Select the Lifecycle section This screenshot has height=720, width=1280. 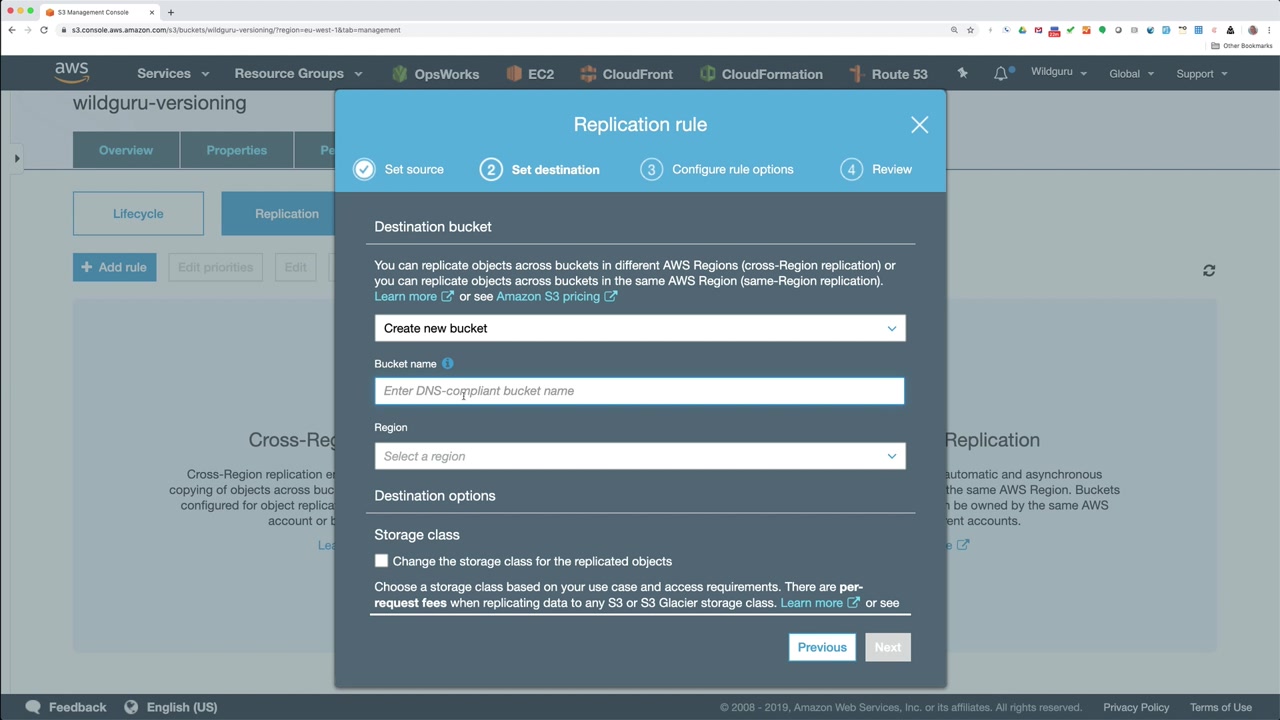coord(138,214)
